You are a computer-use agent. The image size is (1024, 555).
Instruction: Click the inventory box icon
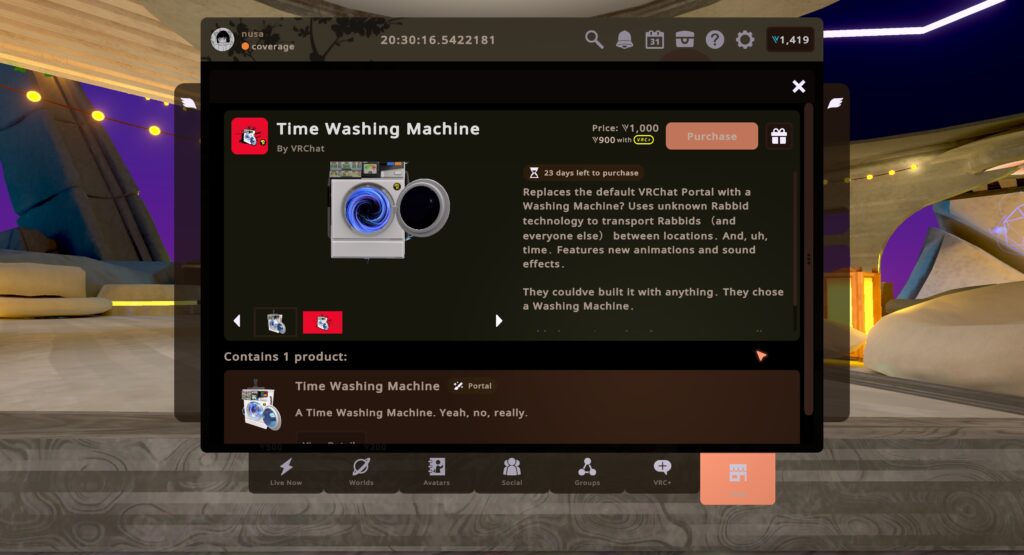point(685,40)
